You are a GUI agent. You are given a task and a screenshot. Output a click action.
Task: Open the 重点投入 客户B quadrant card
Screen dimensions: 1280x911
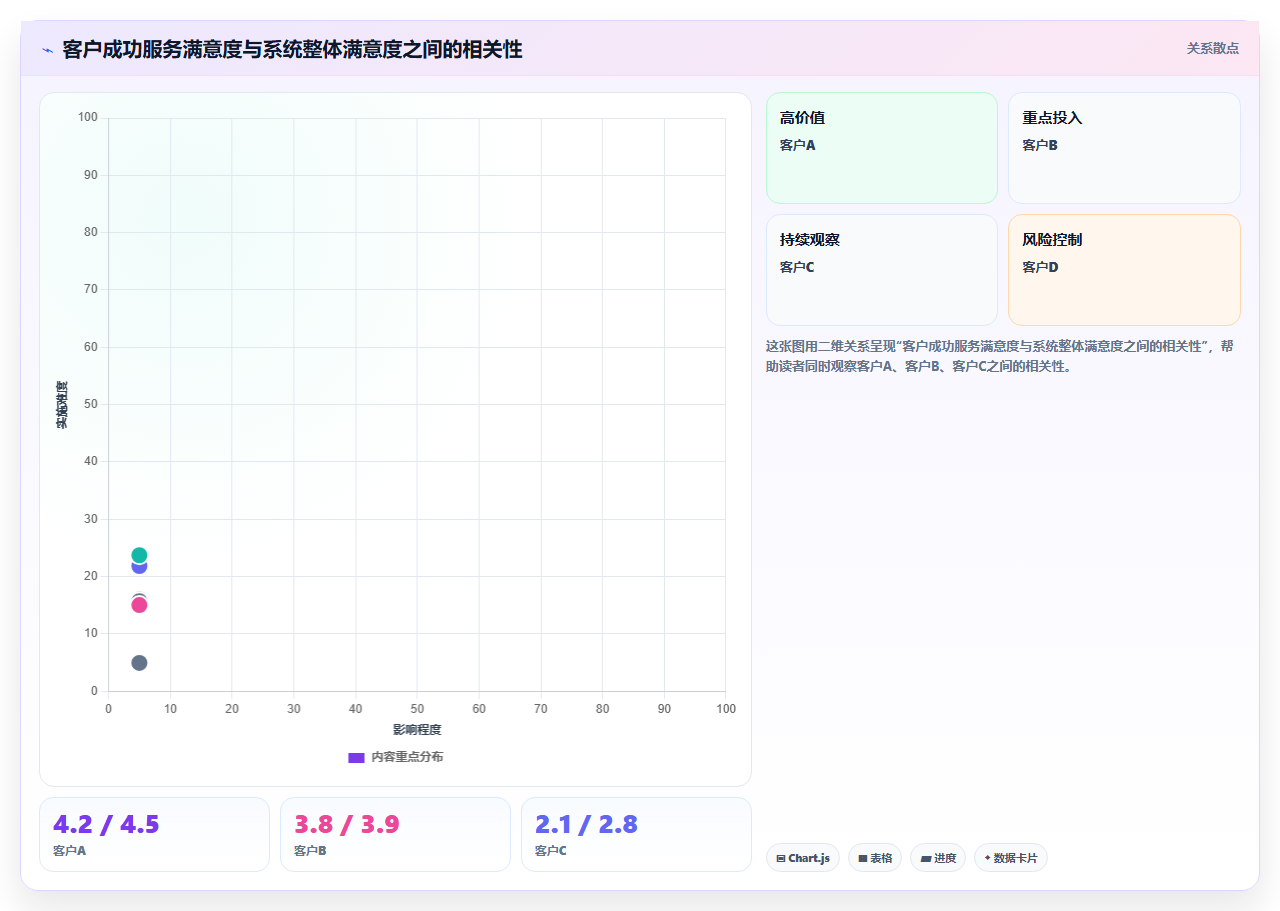[x=1124, y=148]
